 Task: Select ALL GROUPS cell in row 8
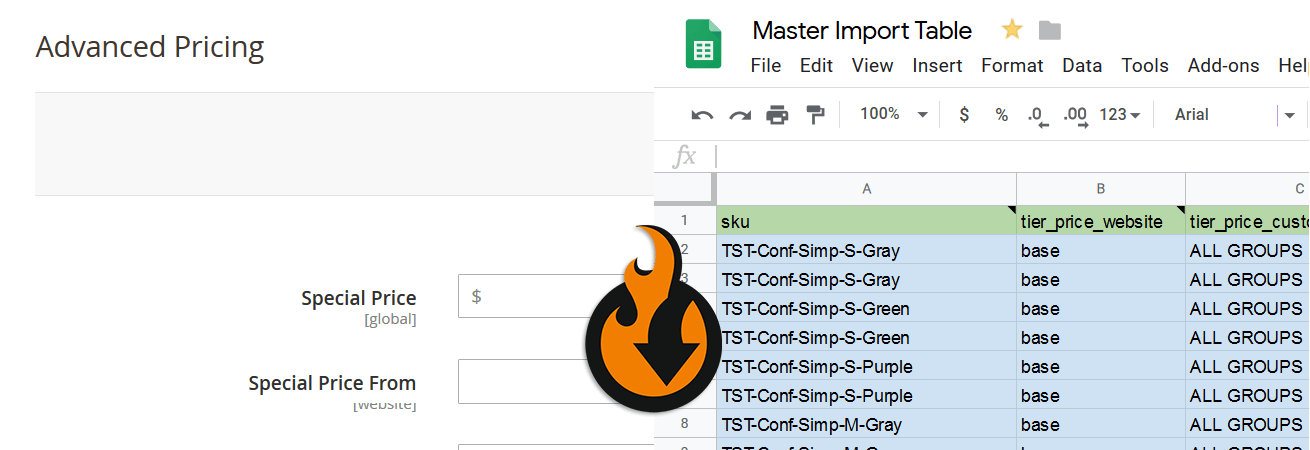click(x=1248, y=424)
